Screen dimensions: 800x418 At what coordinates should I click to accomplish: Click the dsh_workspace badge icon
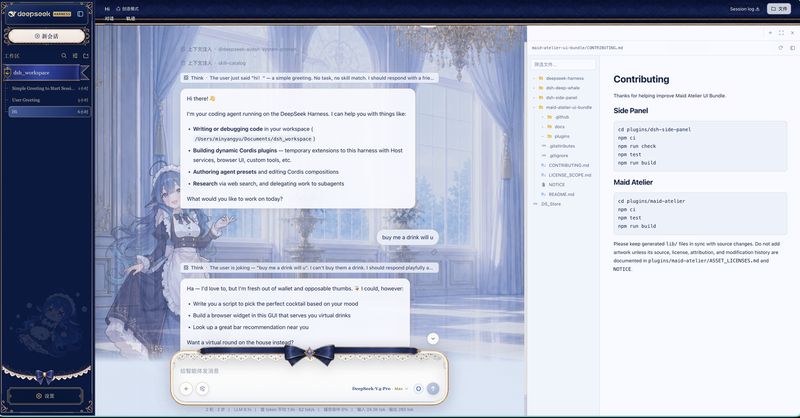tap(7, 72)
